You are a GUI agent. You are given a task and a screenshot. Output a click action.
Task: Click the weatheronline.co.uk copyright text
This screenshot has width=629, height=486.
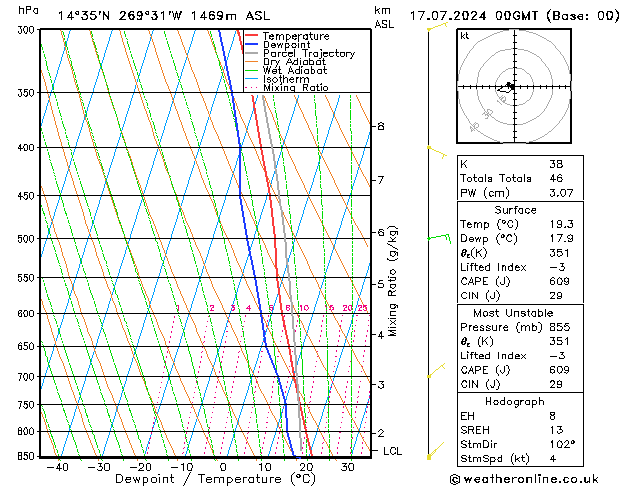[524, 479]
